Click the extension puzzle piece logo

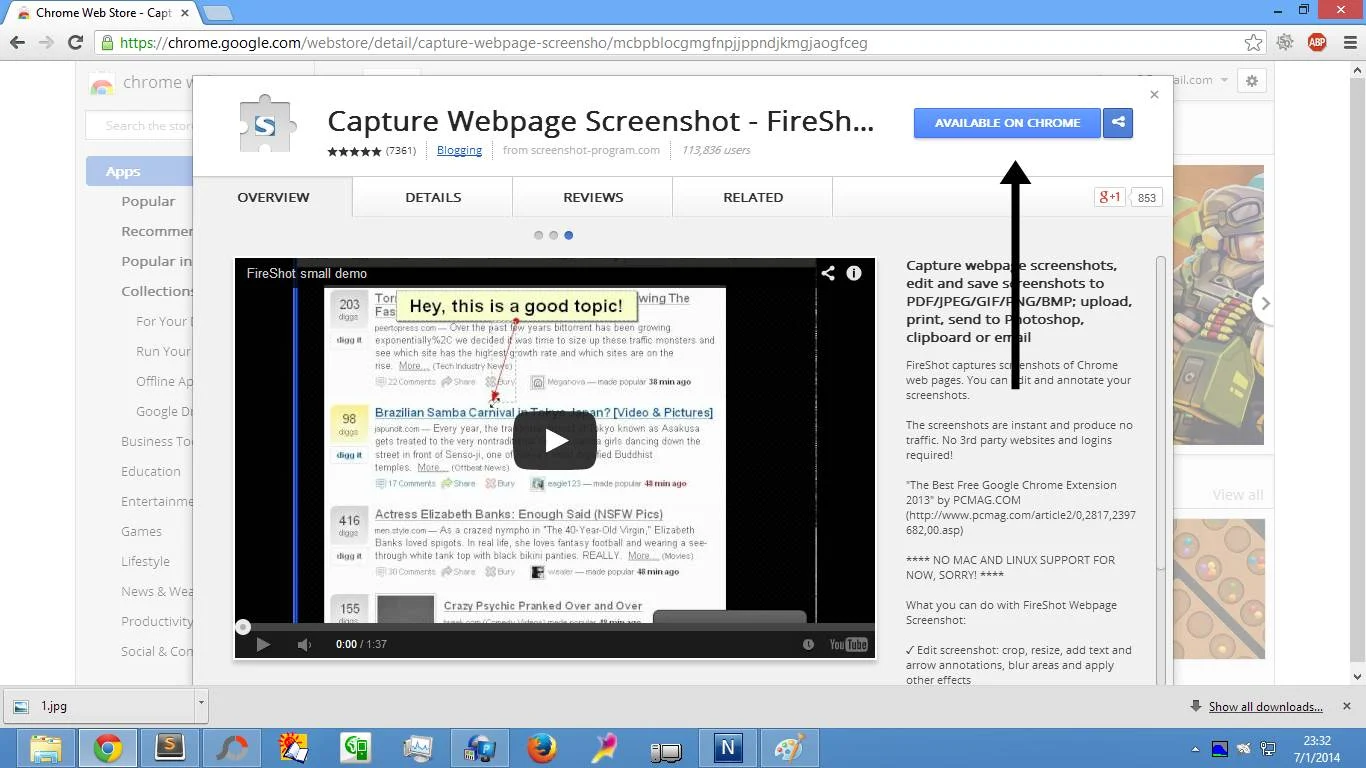tap(265, 124)
